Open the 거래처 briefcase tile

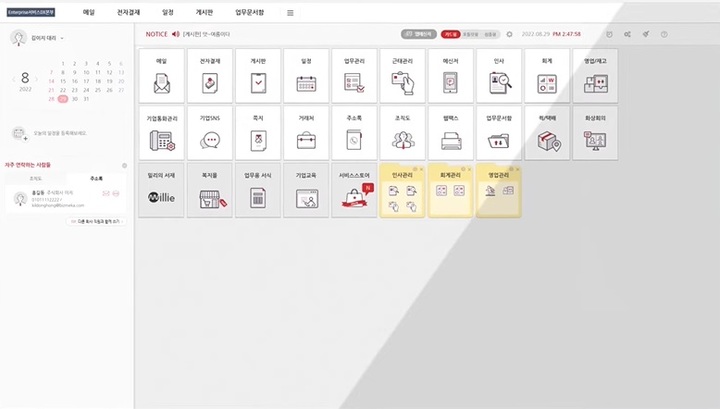306,133
